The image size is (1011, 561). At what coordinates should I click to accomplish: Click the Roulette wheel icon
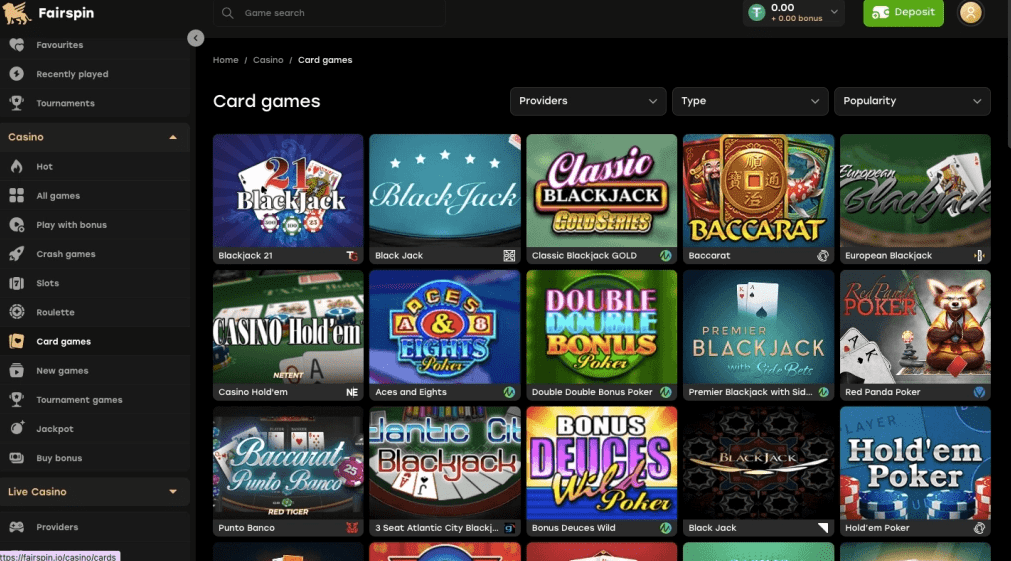(17, 312)
